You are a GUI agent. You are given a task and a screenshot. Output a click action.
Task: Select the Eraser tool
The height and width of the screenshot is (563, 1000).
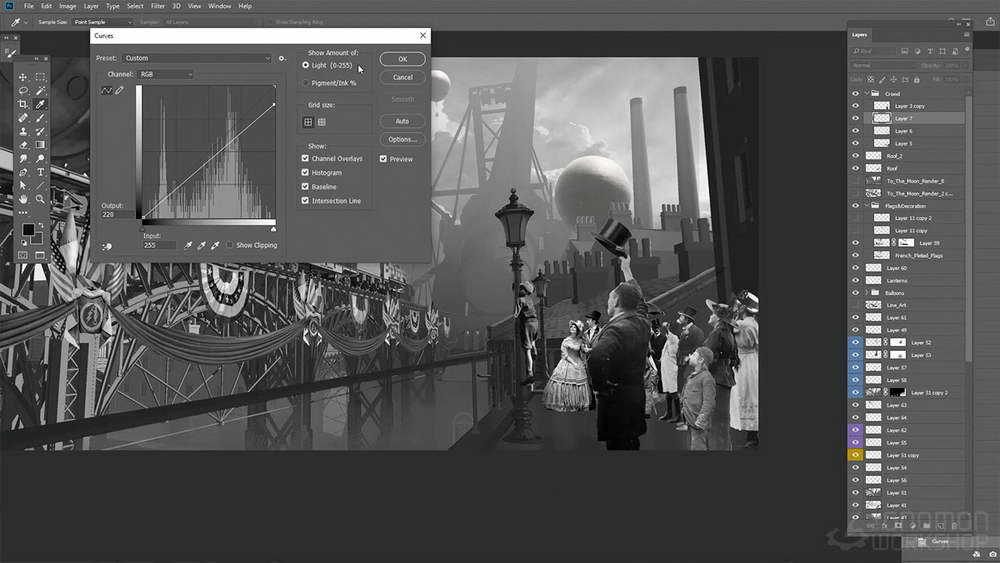tap(23, 145)
